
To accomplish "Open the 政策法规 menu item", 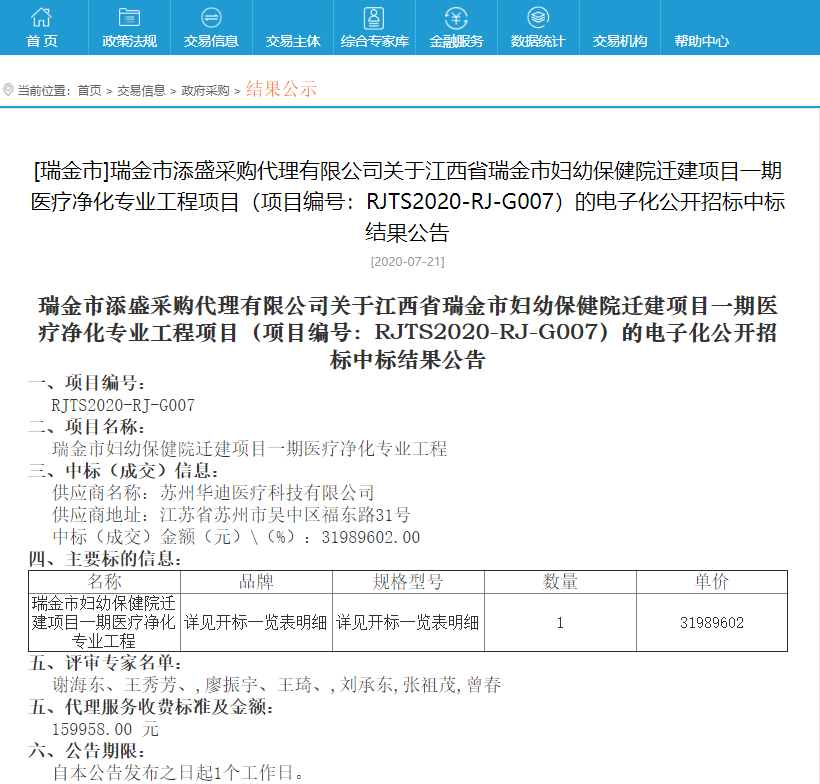I will click(129, 41).
